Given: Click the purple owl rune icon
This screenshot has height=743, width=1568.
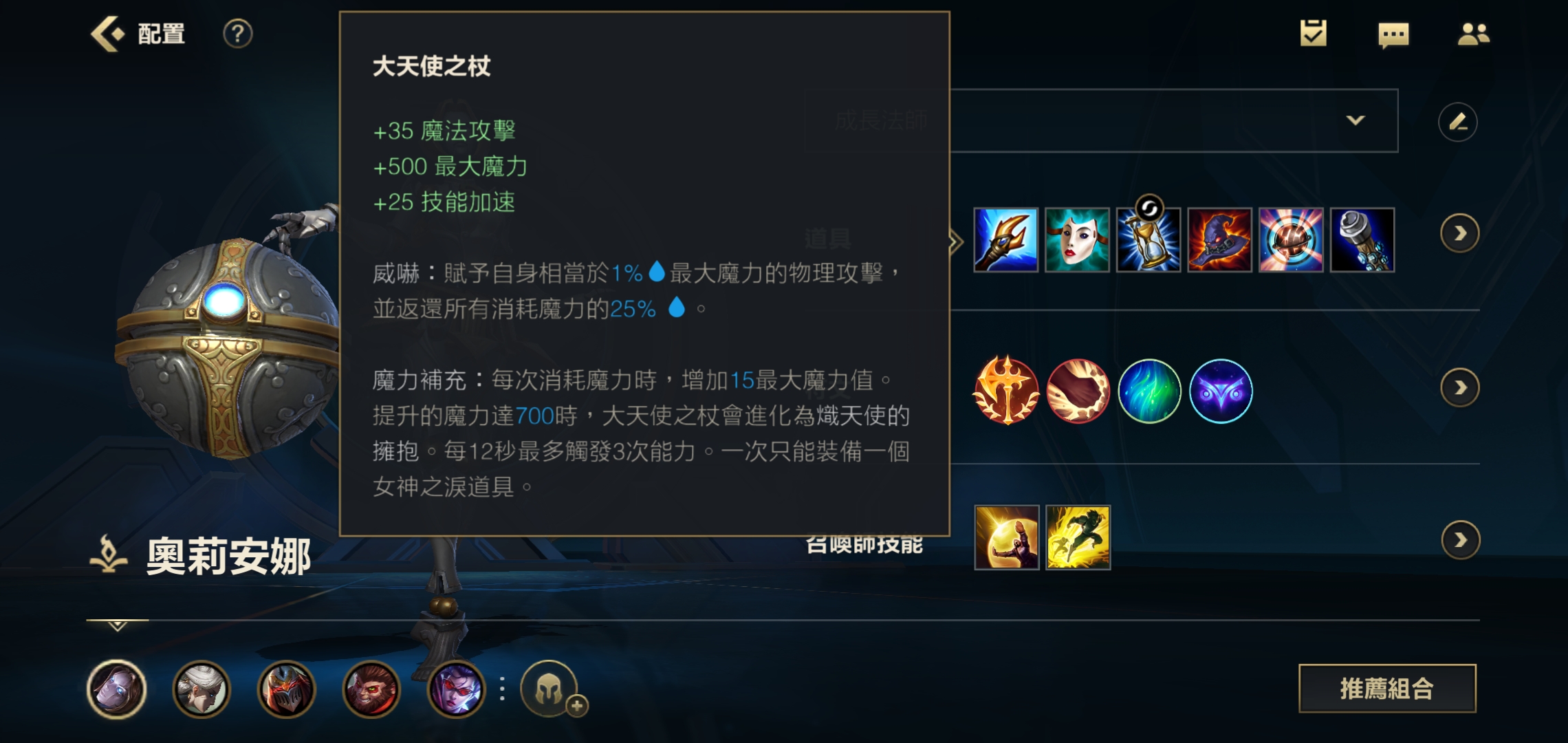Looking at the screenshot, I should [1221, 391].
